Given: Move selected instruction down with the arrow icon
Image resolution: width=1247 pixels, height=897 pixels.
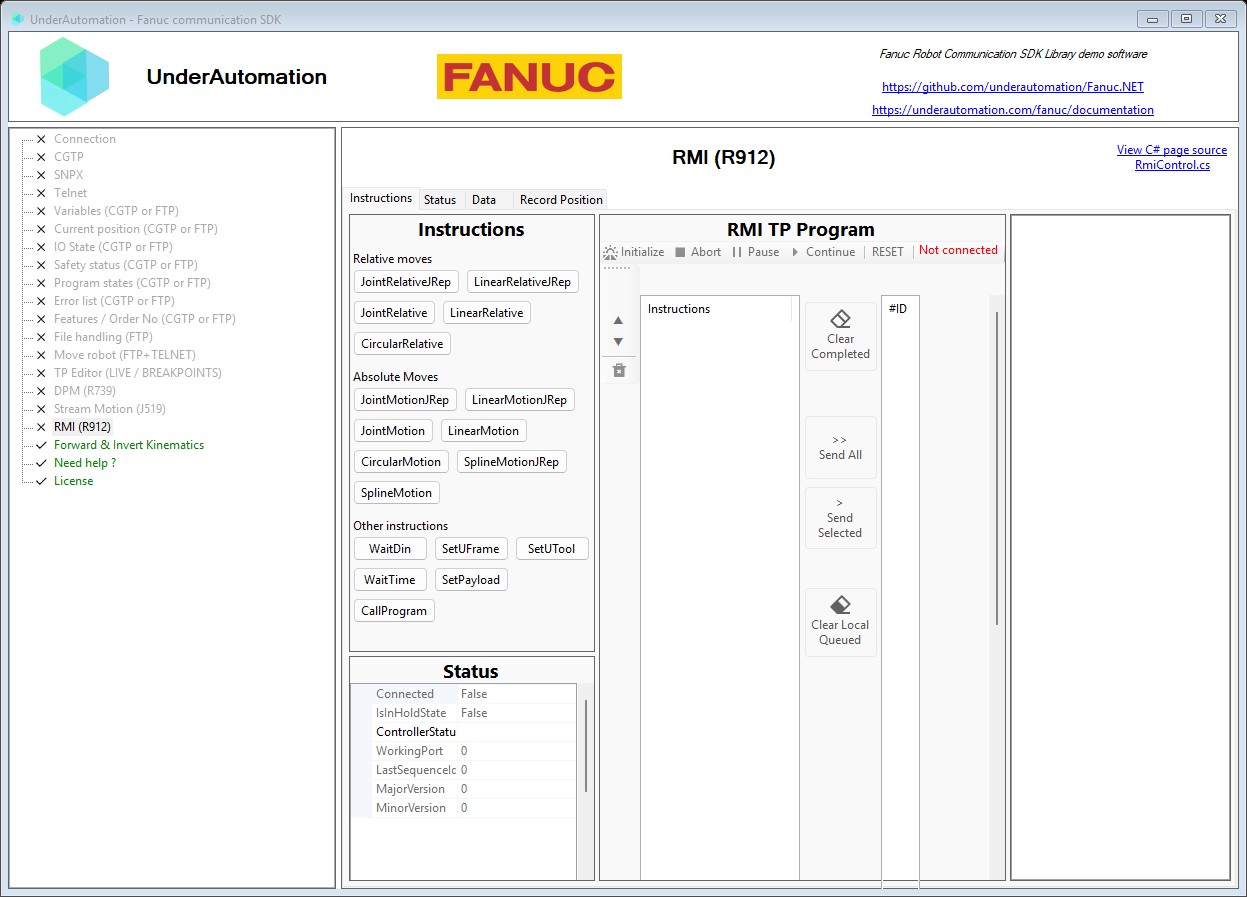Looking at the screenshot, I should tap(618, 342).
